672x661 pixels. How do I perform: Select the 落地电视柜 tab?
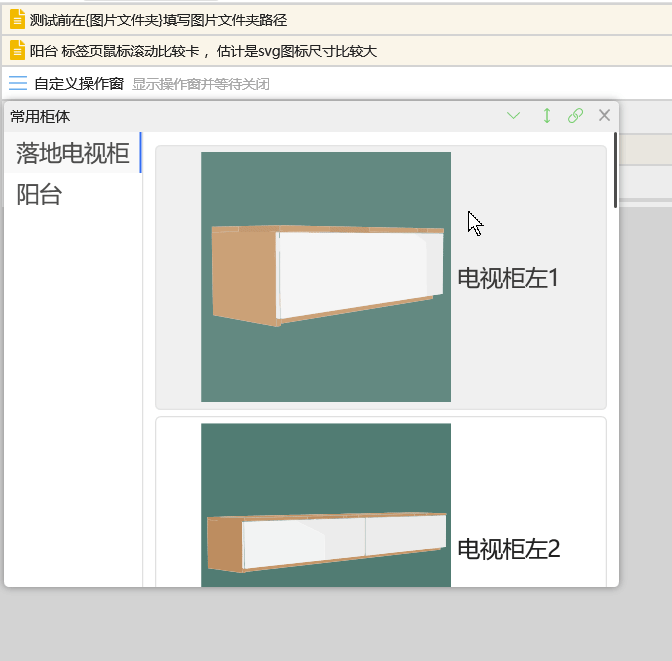pos(73,153)
